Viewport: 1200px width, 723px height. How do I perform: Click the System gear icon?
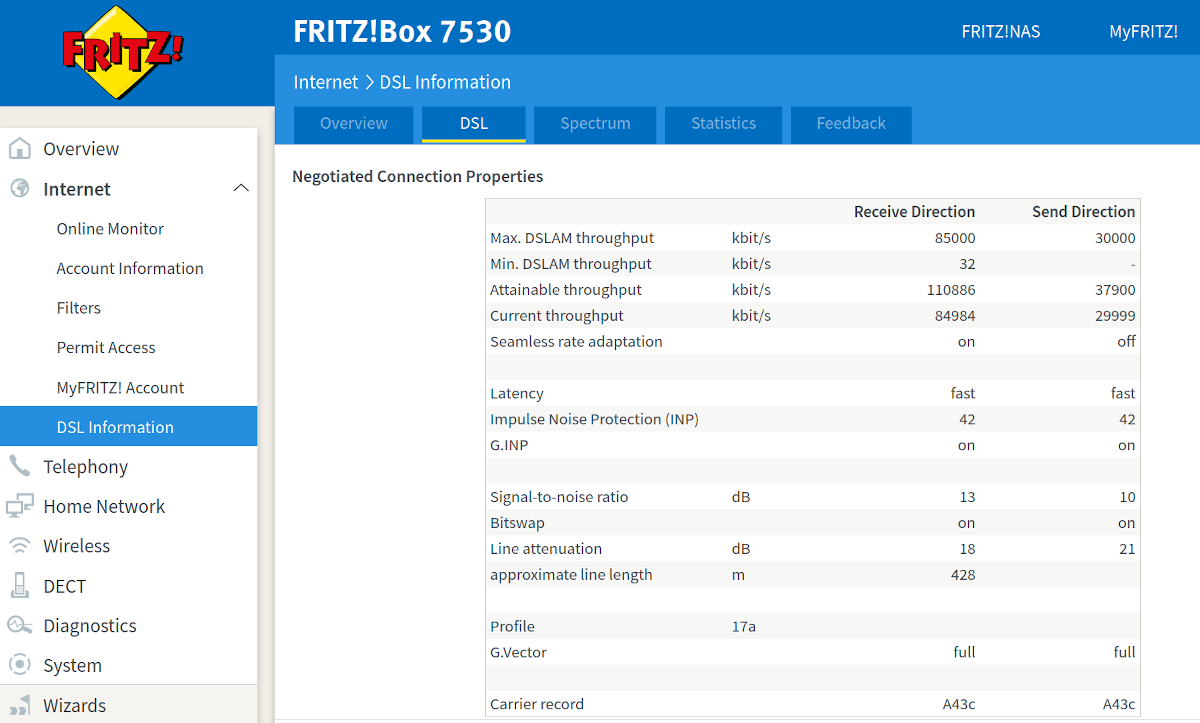(x=19, y=665)
